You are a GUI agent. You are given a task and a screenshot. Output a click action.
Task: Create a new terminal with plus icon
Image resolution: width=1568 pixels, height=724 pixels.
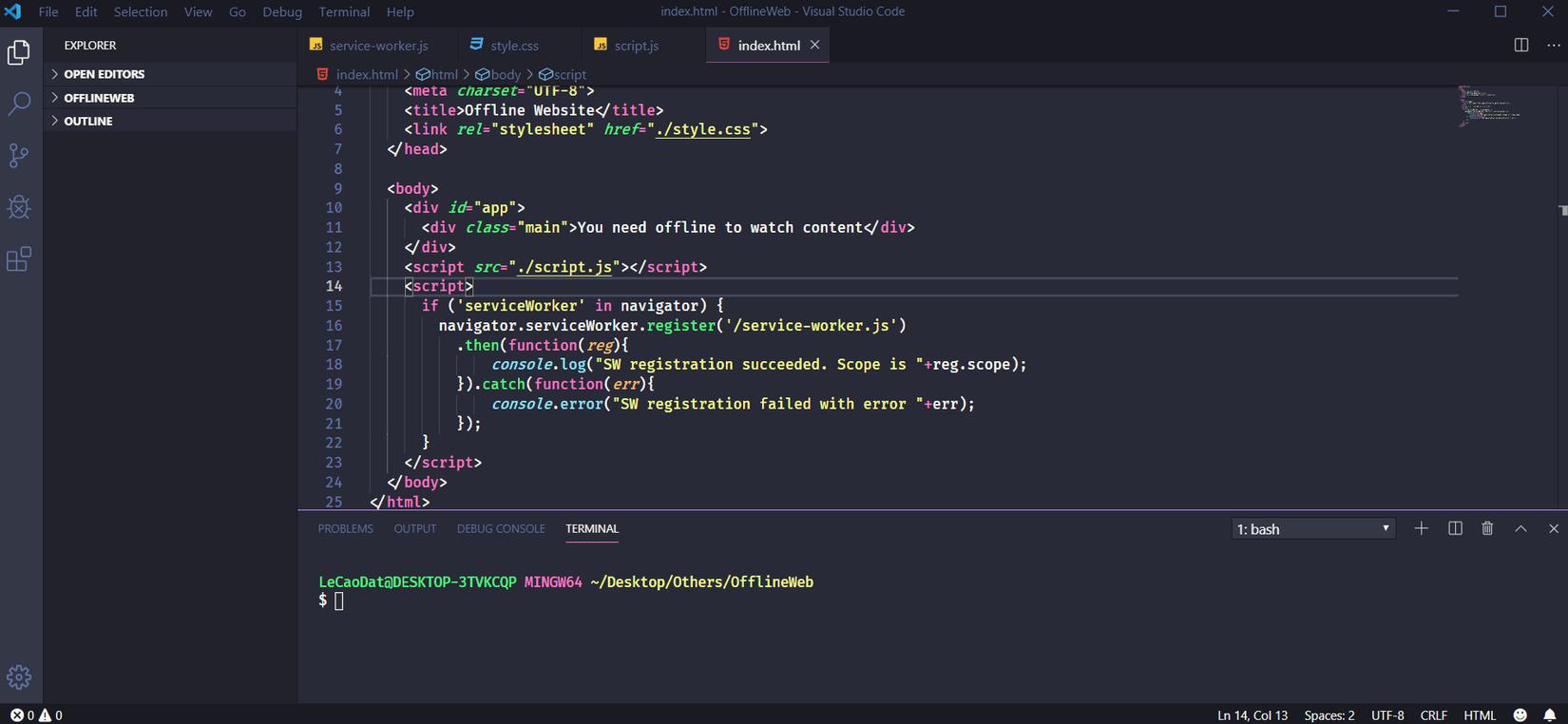tap(1421, 528)
